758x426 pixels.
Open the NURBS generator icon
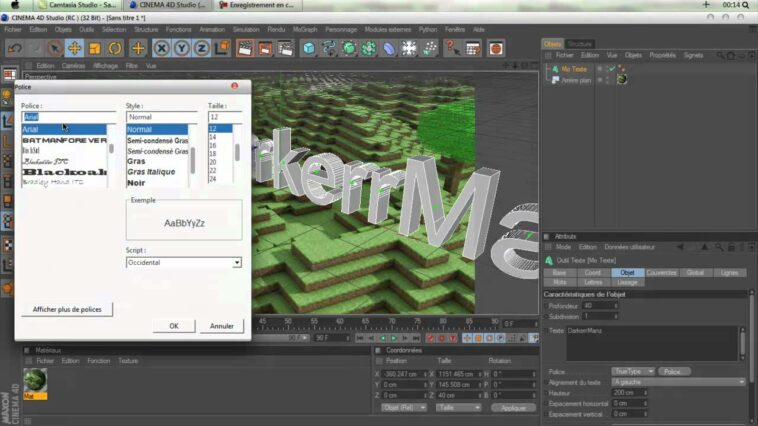349,48
